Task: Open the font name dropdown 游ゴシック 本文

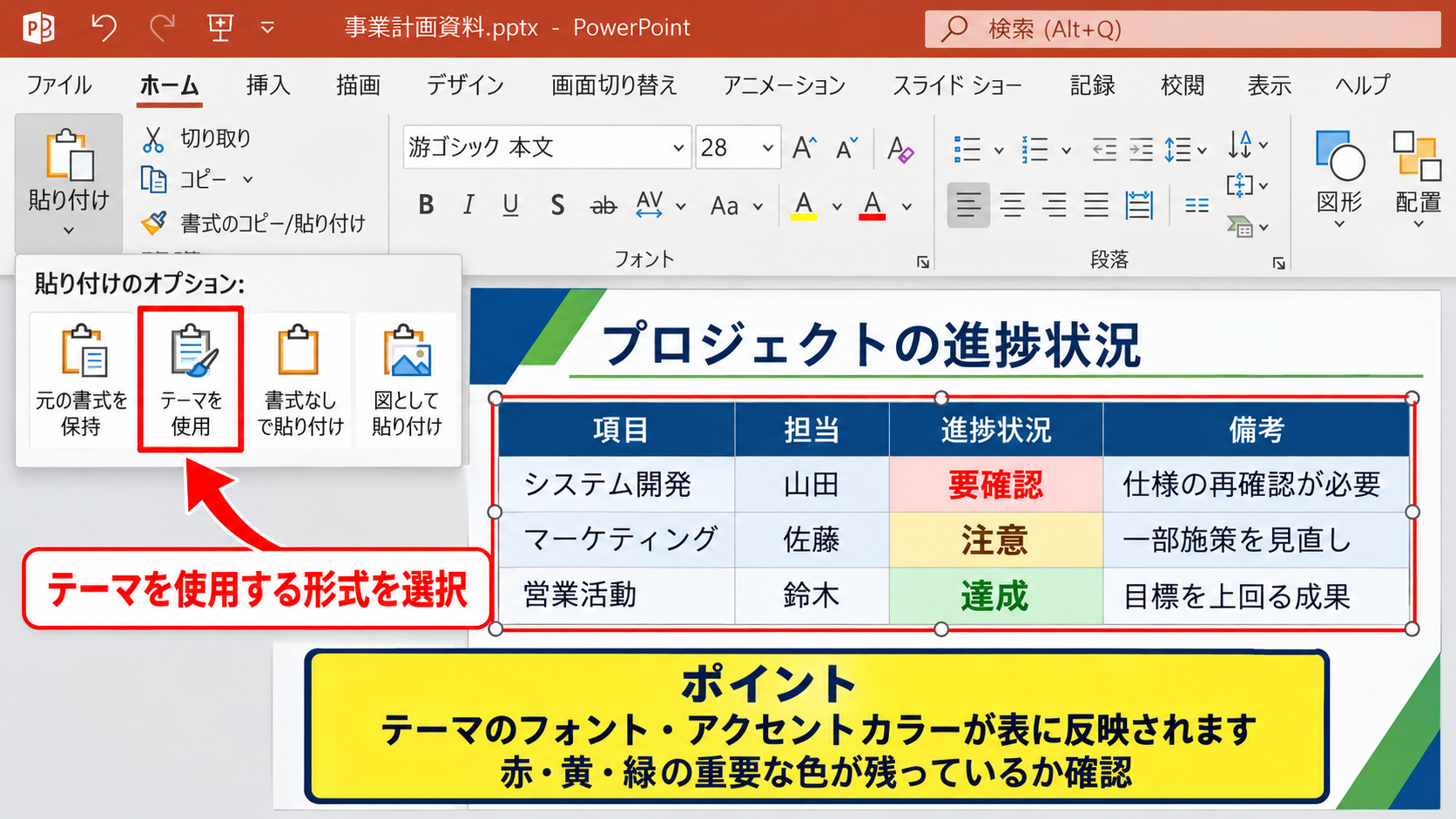Action: tap(677, 148)
